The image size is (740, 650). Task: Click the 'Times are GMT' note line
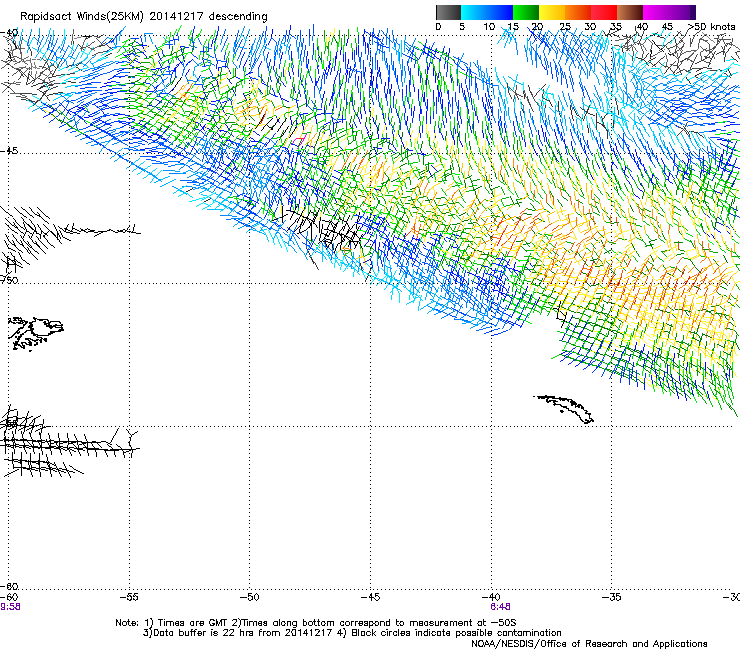316,623
